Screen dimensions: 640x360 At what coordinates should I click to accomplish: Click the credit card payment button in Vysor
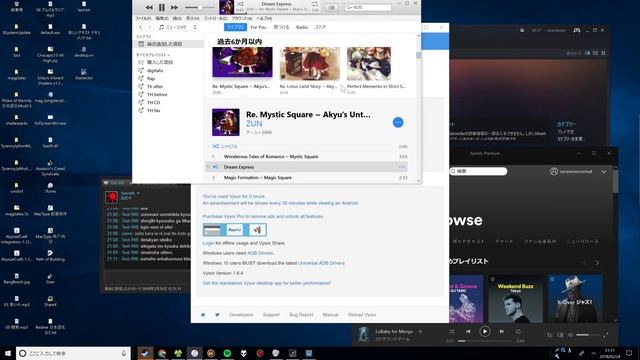(212, 230)
